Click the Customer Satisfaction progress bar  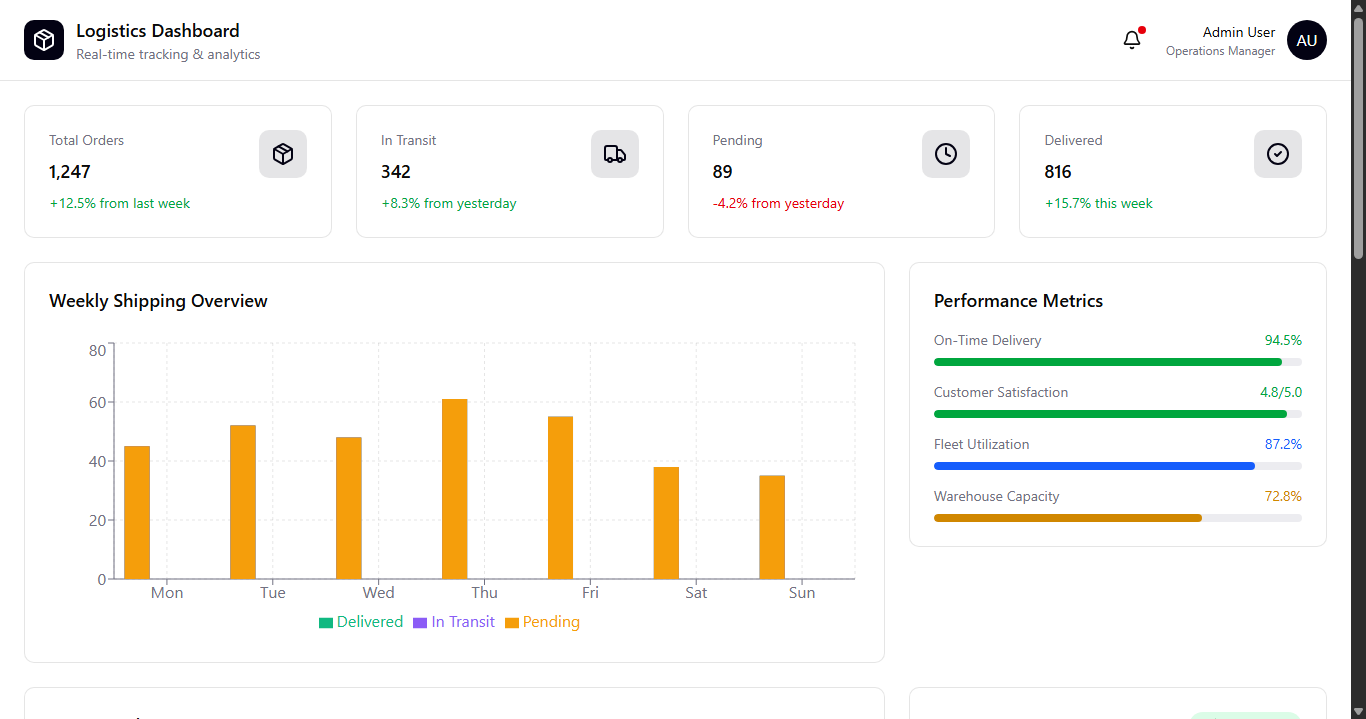(1118, 414)
